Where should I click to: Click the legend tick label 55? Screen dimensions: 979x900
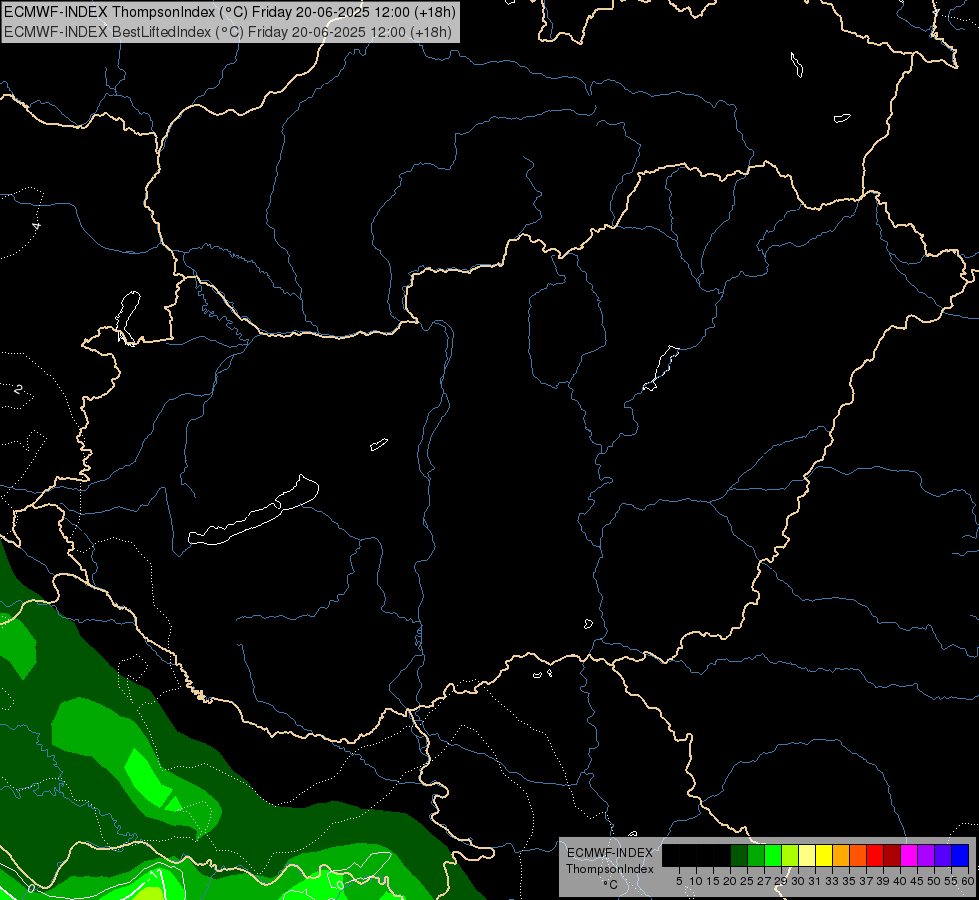click(951, 881)
